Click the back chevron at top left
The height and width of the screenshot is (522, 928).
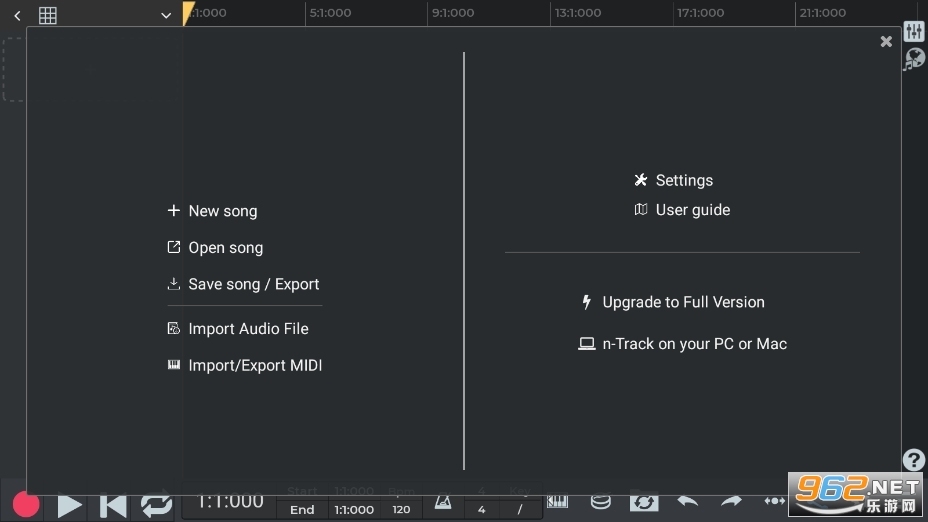pyautogui.click(x=17, y=15)
